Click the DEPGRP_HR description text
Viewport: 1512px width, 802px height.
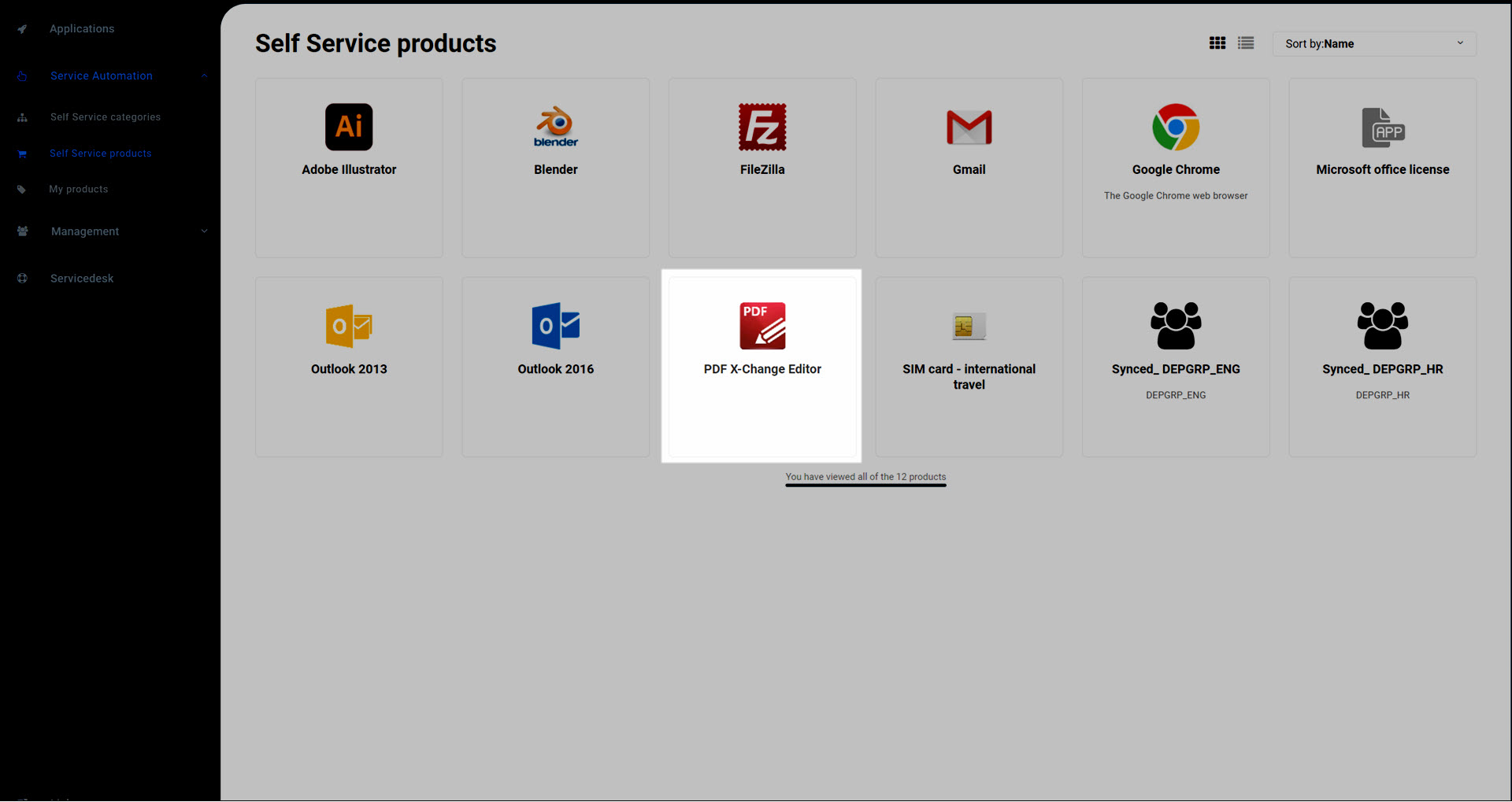tap(1383, 395)
